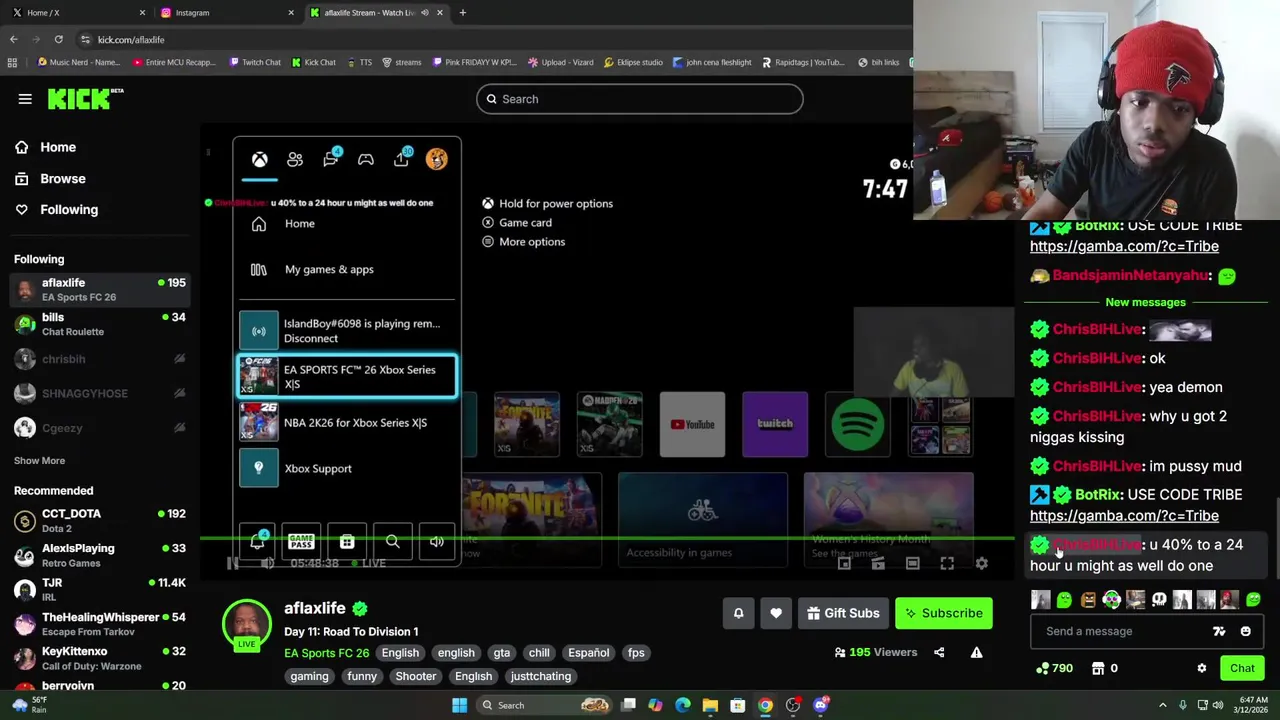This screenshot has height=720, width=1280.
Task: Click the Gift Subs button
Action: pos(843,613)
